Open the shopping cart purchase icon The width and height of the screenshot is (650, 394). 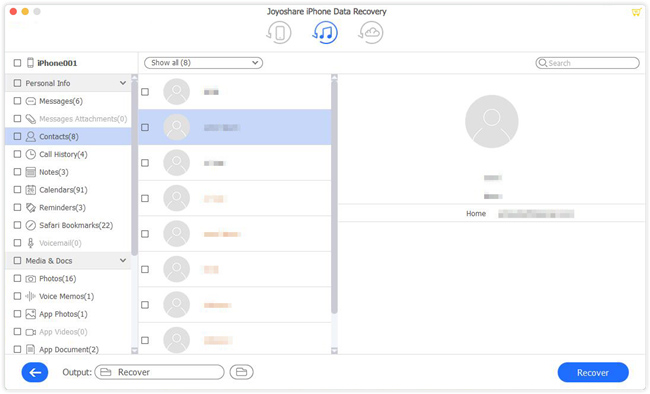tap(636, 12)
